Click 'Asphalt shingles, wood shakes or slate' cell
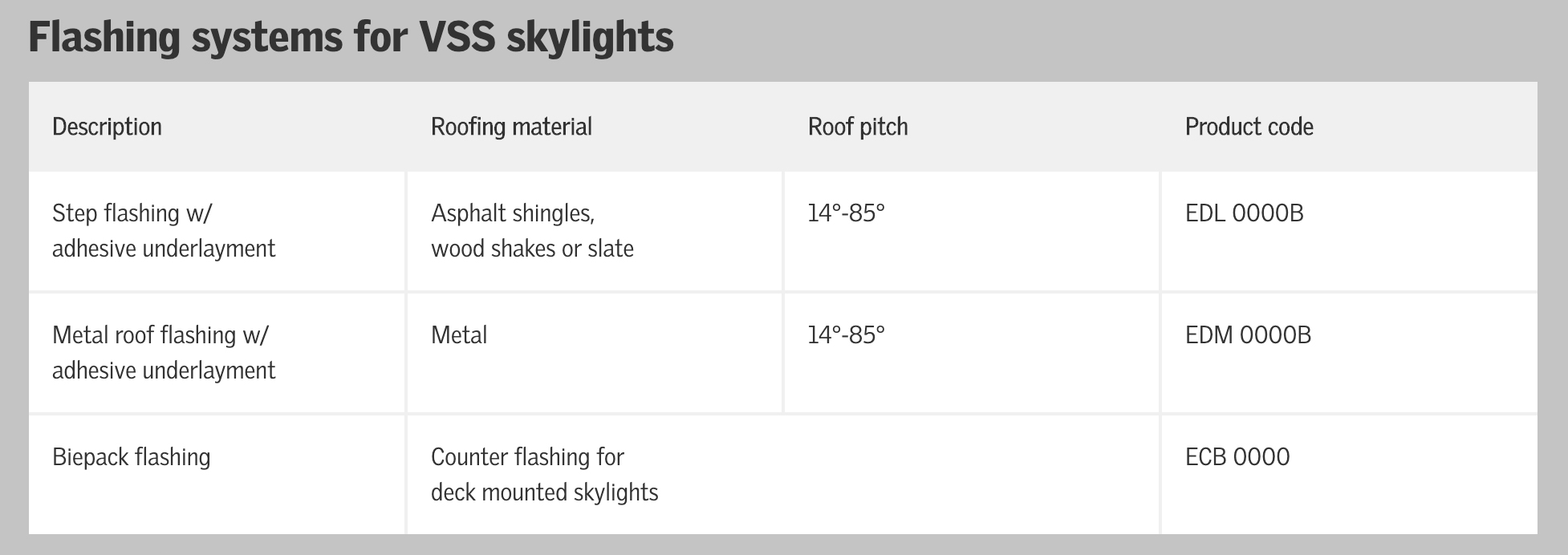1568x555 pixels. (532, 231)
